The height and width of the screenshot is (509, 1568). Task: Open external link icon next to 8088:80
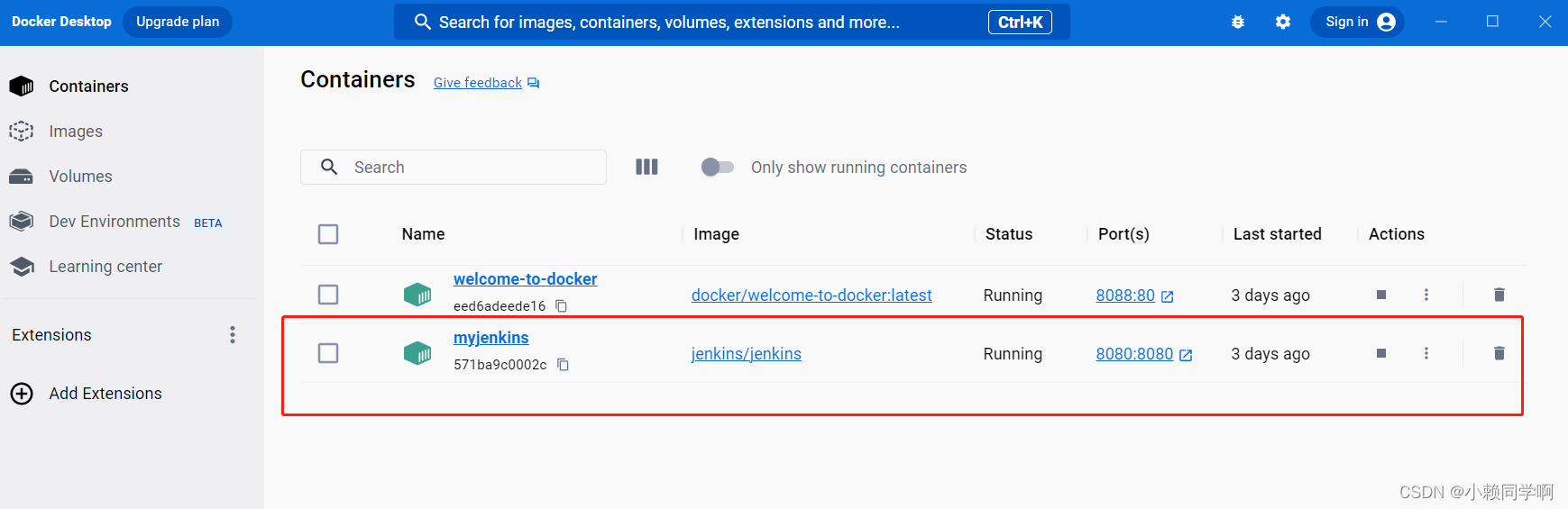coord(1168,296)
